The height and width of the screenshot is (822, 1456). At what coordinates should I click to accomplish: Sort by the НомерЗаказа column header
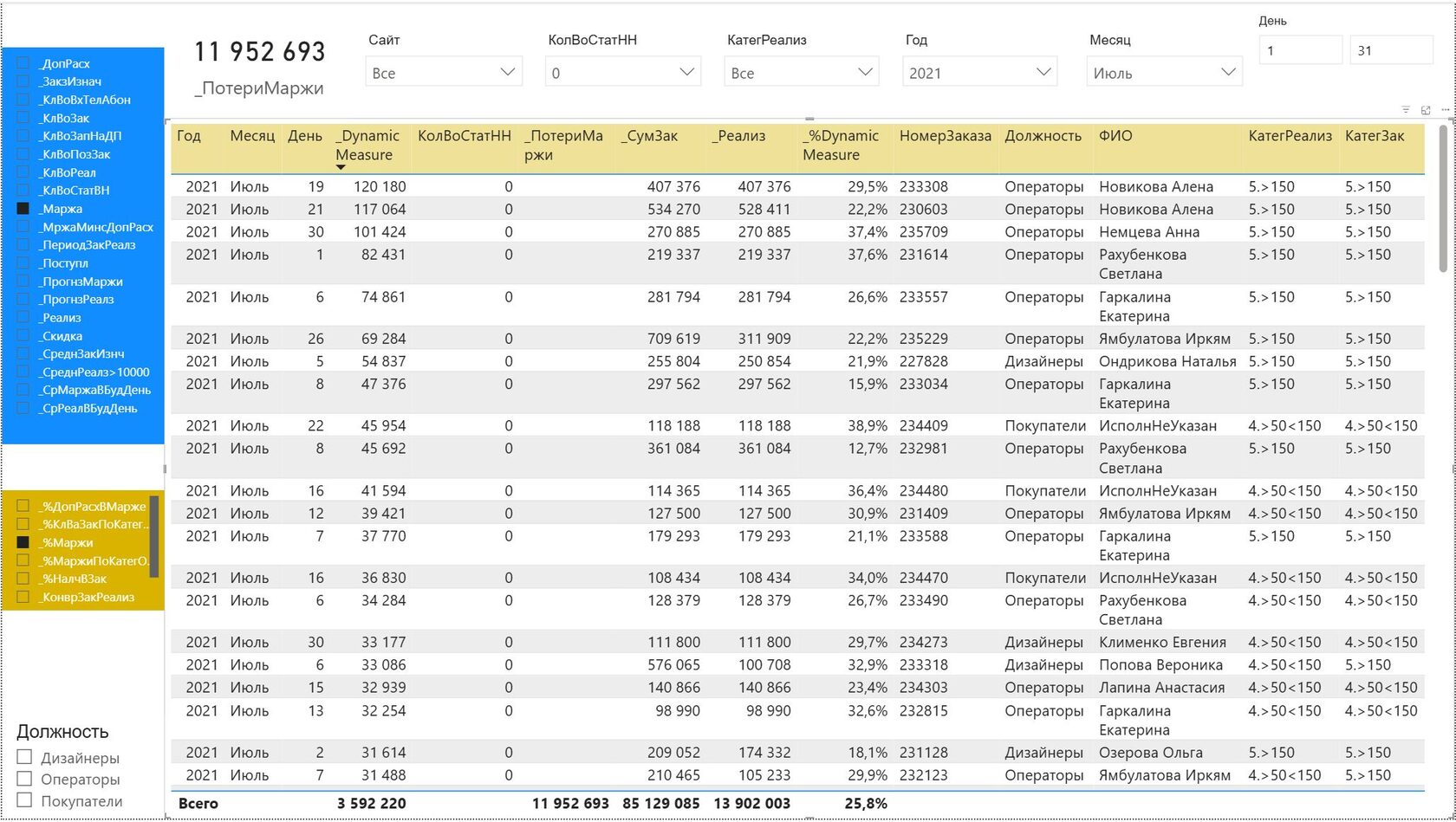(945, 136)
